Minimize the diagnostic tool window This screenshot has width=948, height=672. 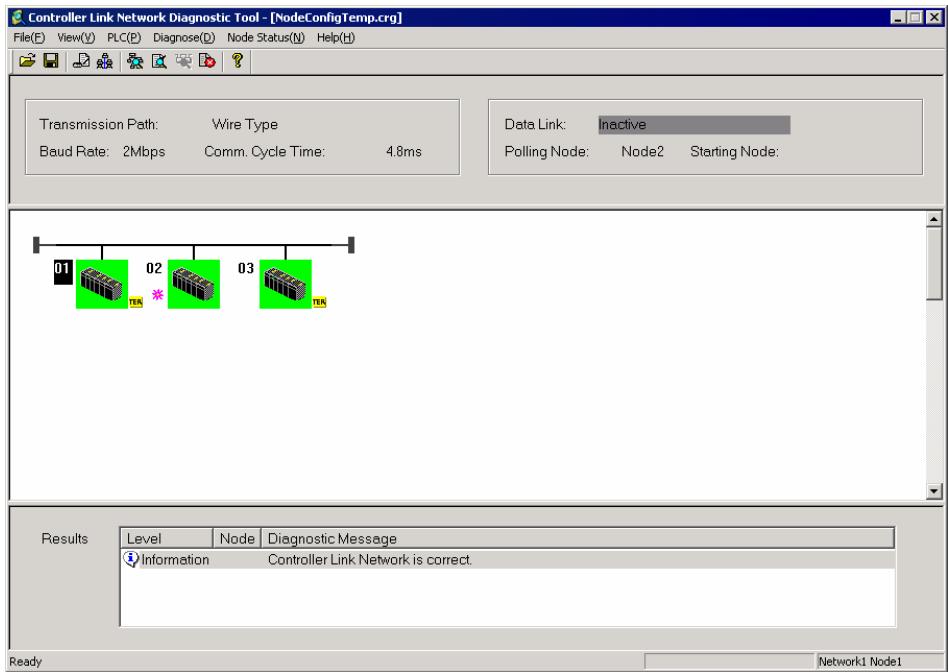click(898, 18)
